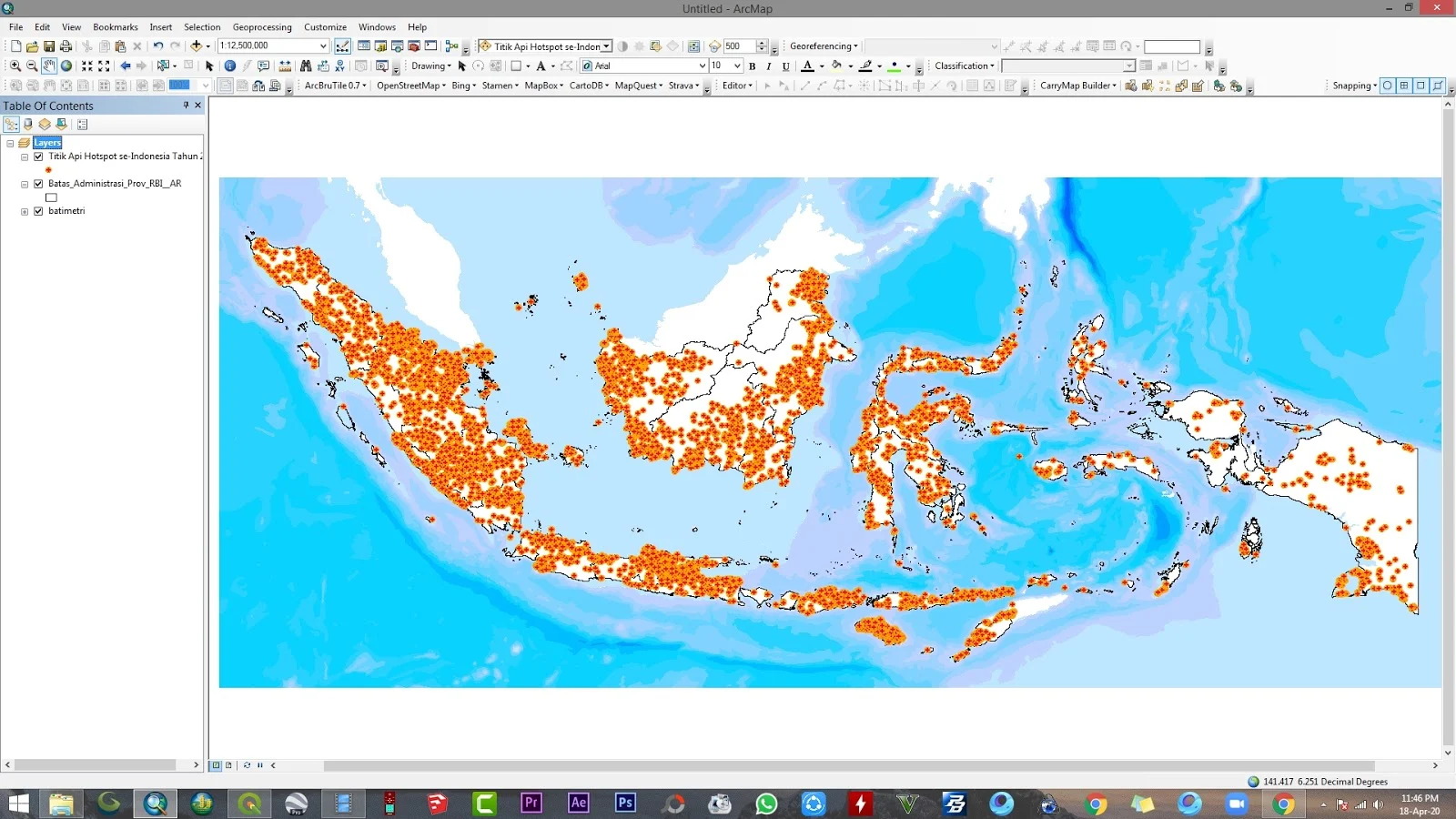
Task: Open the ArcToolbox window icon
Action: tap(413, 46)
